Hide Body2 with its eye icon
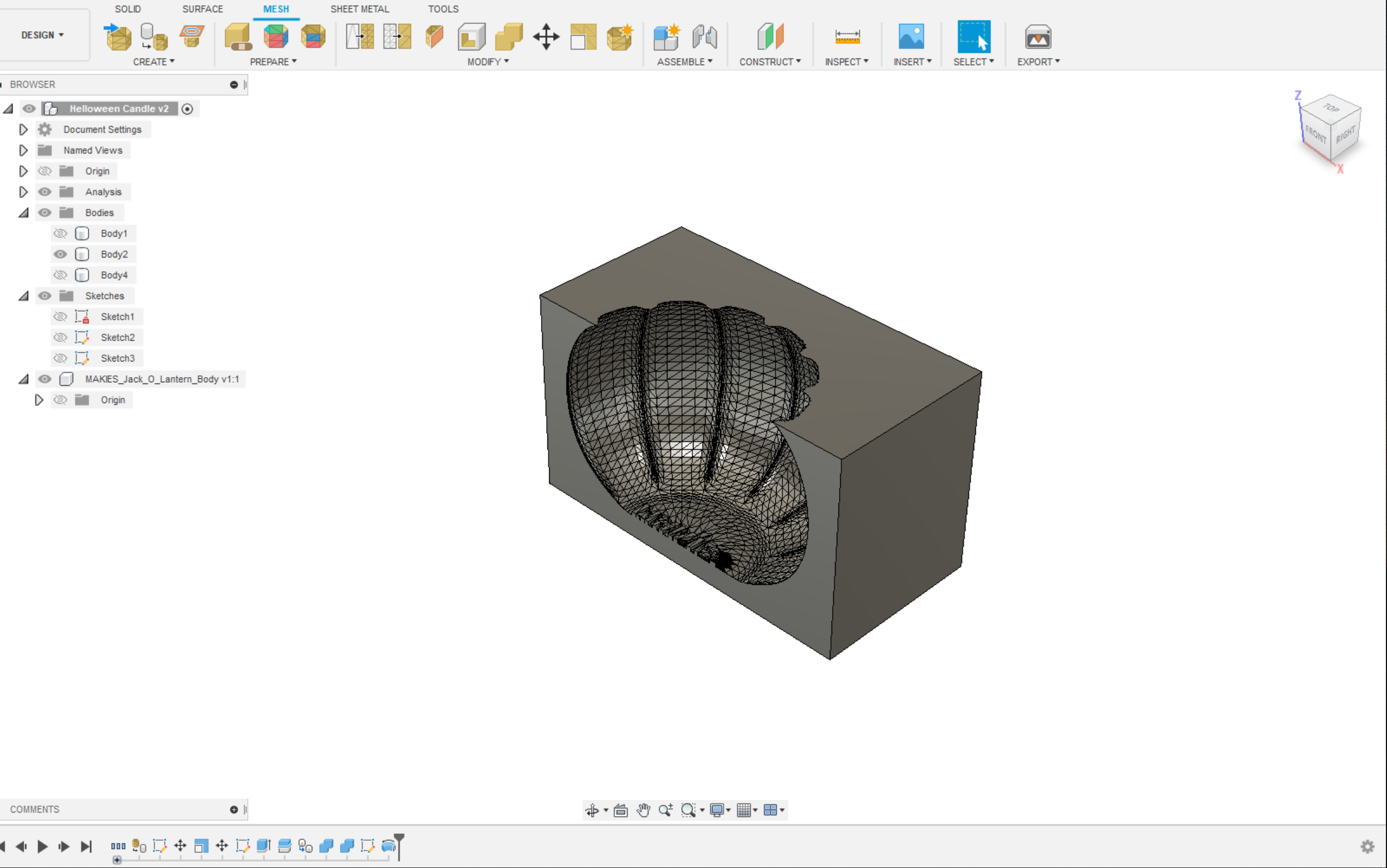Image resolution: width=1387 pixels, height=868 pixels. [x=60, y=254]
